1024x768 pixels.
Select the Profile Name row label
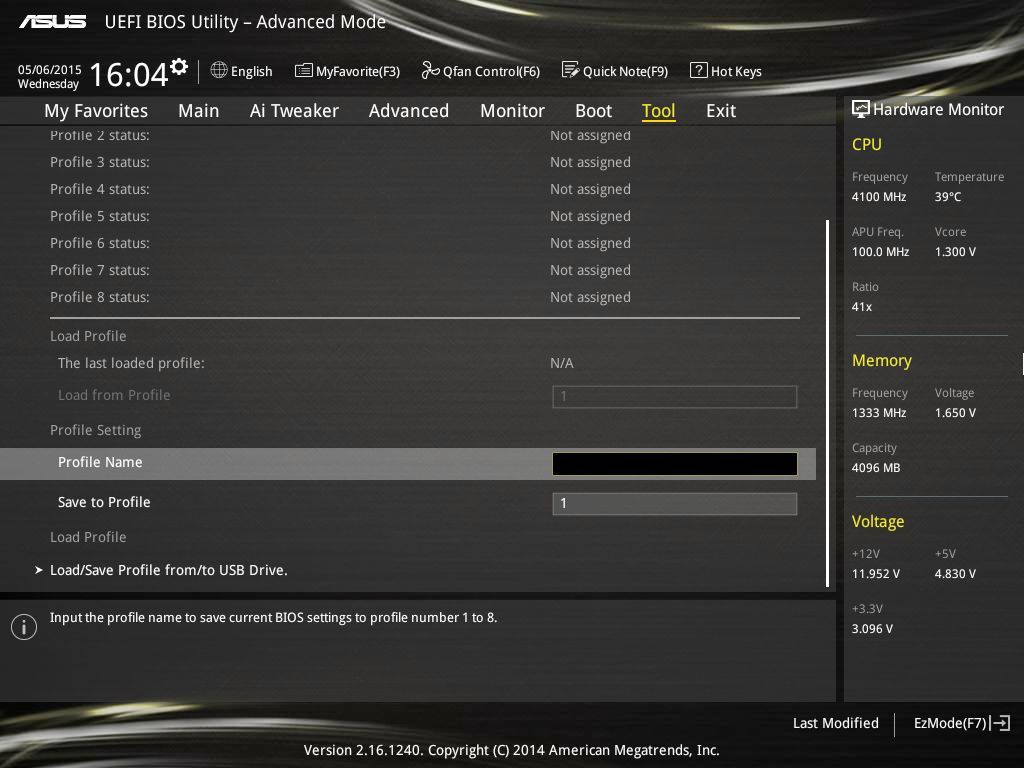(x=100, y=462)
